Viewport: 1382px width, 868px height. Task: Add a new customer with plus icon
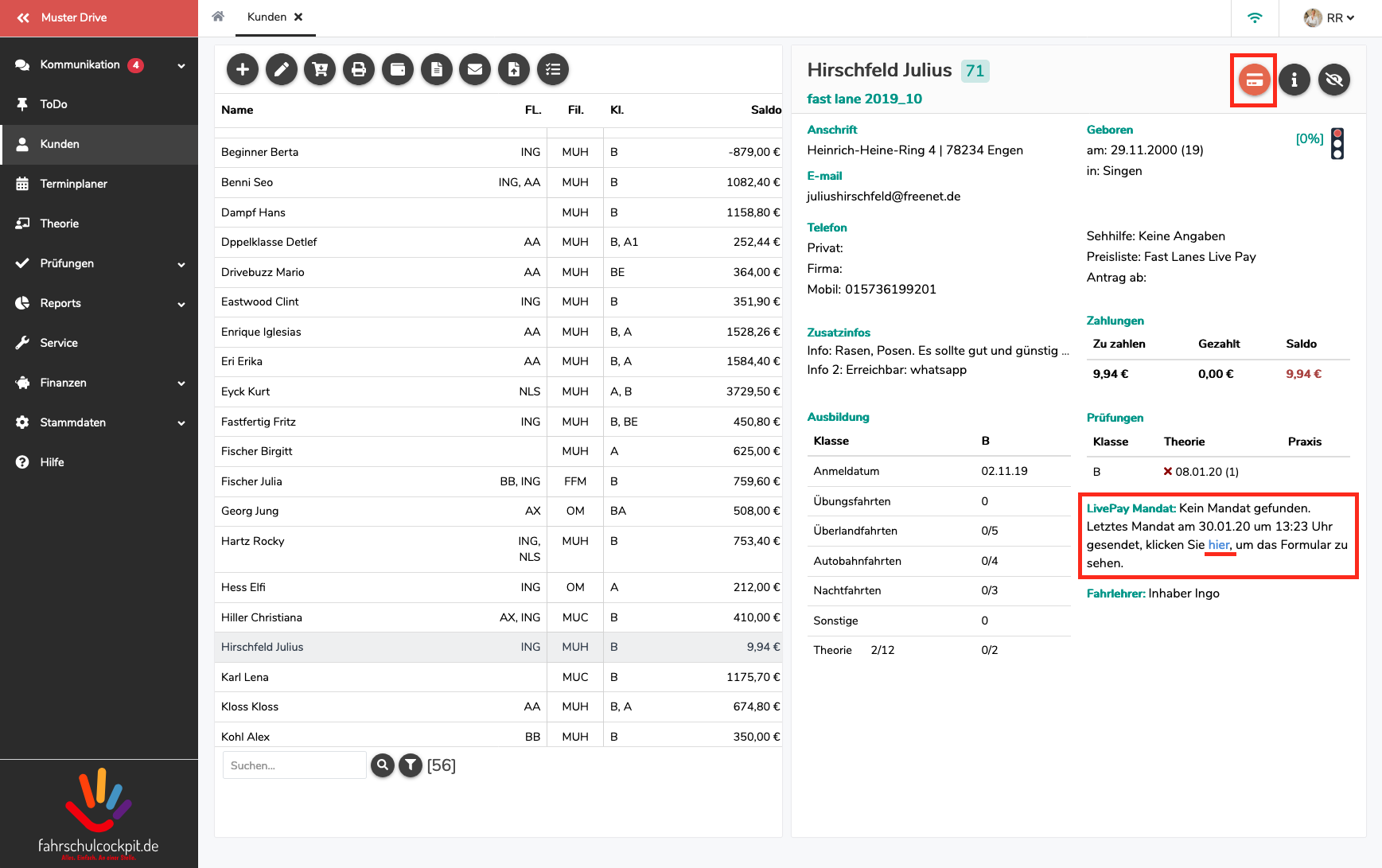click(243, 69)
